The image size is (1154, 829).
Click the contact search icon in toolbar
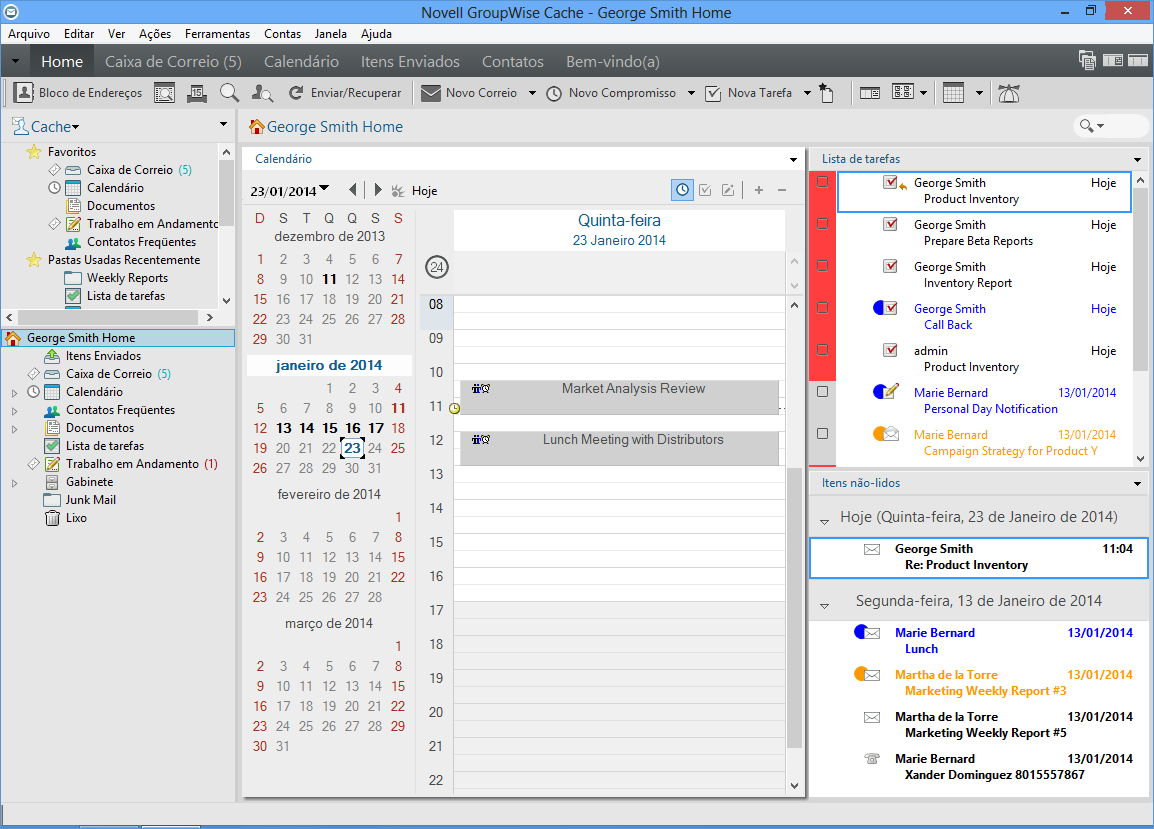pos(262,93)
